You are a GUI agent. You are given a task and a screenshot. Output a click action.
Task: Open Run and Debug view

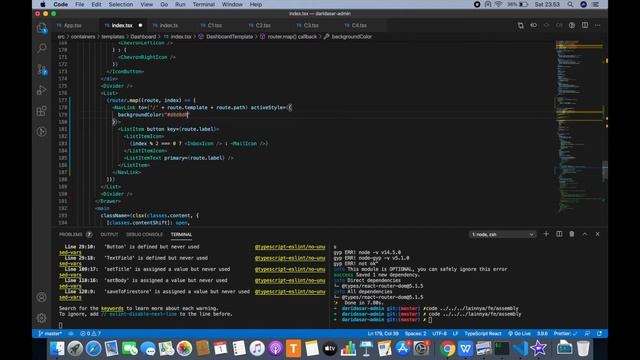[x=42, y=90]
